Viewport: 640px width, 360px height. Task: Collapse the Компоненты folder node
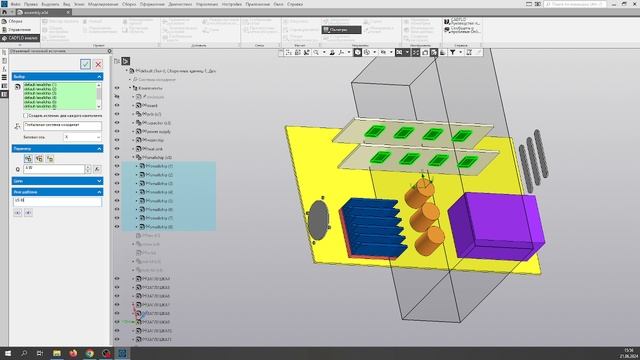[130, 88]
